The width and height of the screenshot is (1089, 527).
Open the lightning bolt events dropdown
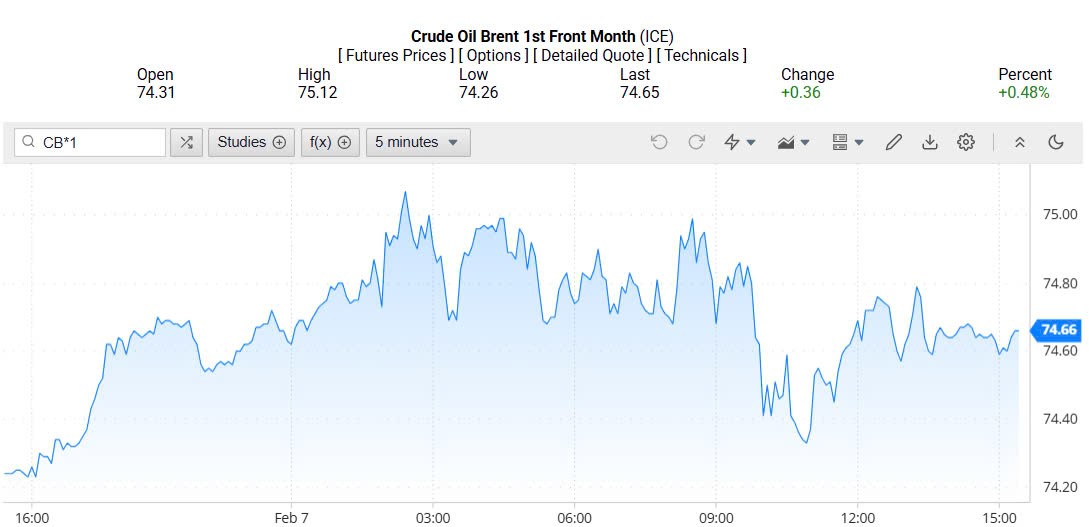pos(739,143)
